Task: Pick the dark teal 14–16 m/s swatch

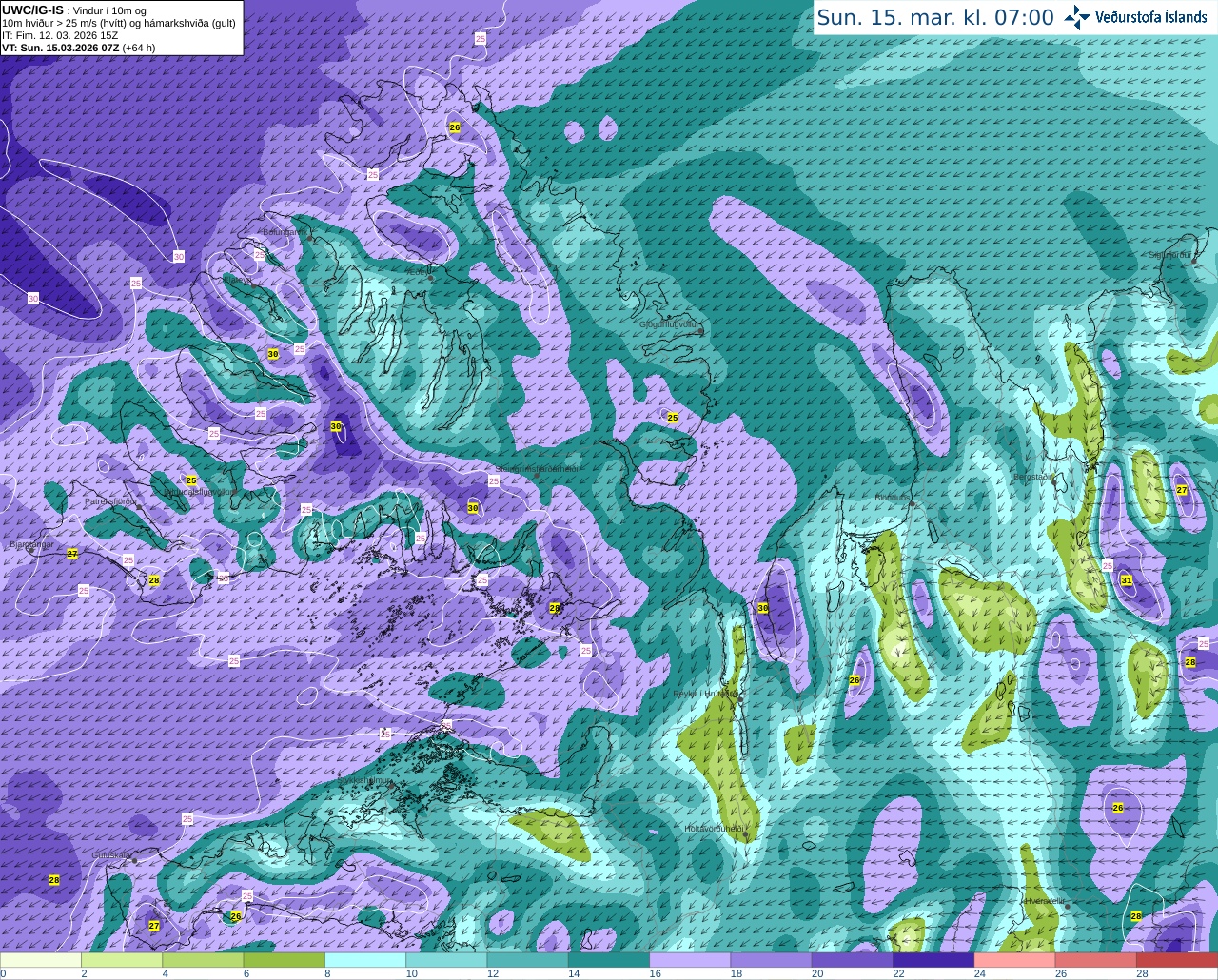Action: [x=609, y=960]
